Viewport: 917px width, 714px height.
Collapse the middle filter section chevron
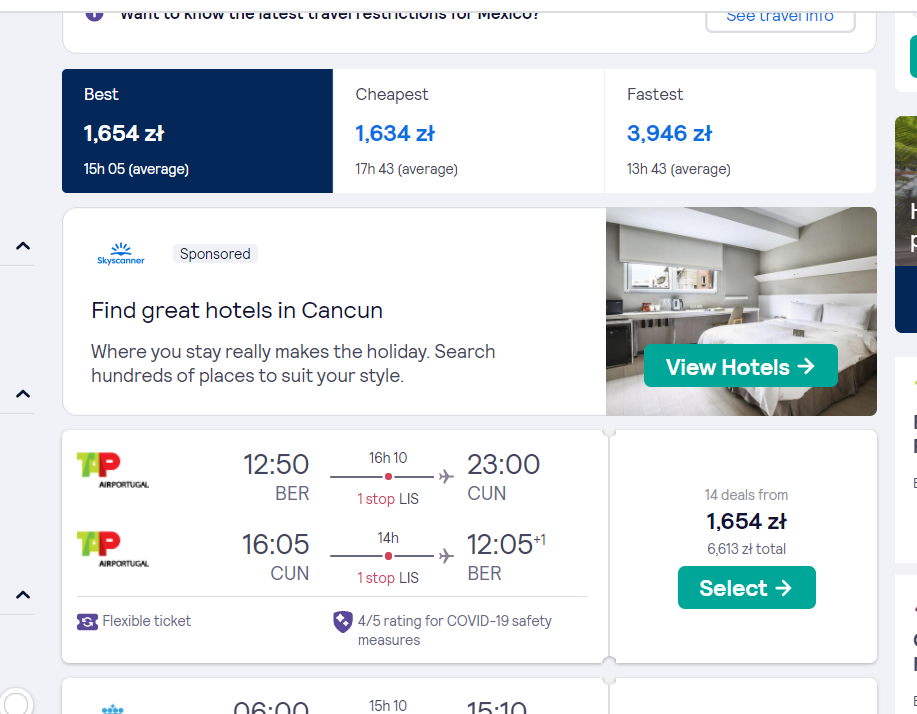23,394
